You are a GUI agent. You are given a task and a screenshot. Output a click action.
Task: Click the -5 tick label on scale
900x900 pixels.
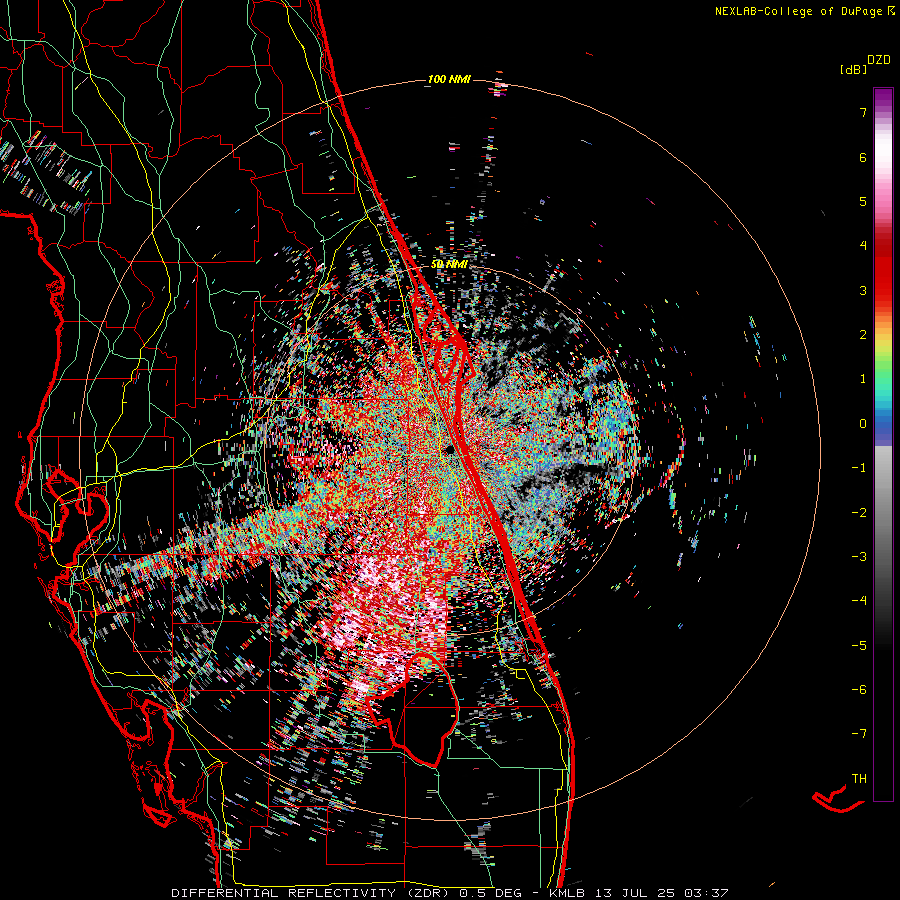coord(859,646)
